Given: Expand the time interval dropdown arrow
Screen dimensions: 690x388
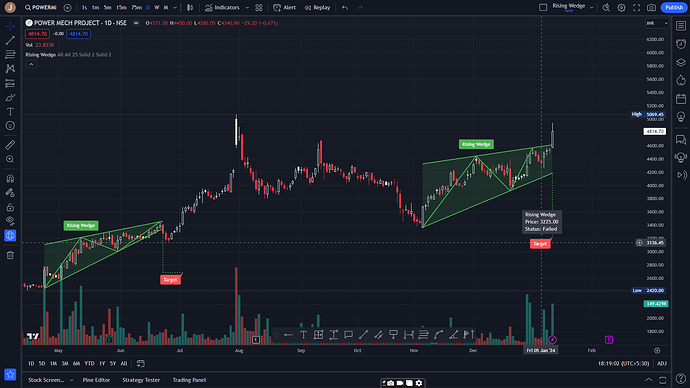Looking at the screenshot, I should click(x=175, y=7).
